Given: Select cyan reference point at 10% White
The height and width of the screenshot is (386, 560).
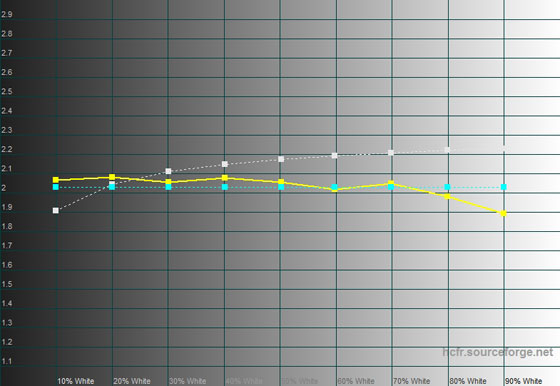Looking at the screenshot, I should coord(56,187).
